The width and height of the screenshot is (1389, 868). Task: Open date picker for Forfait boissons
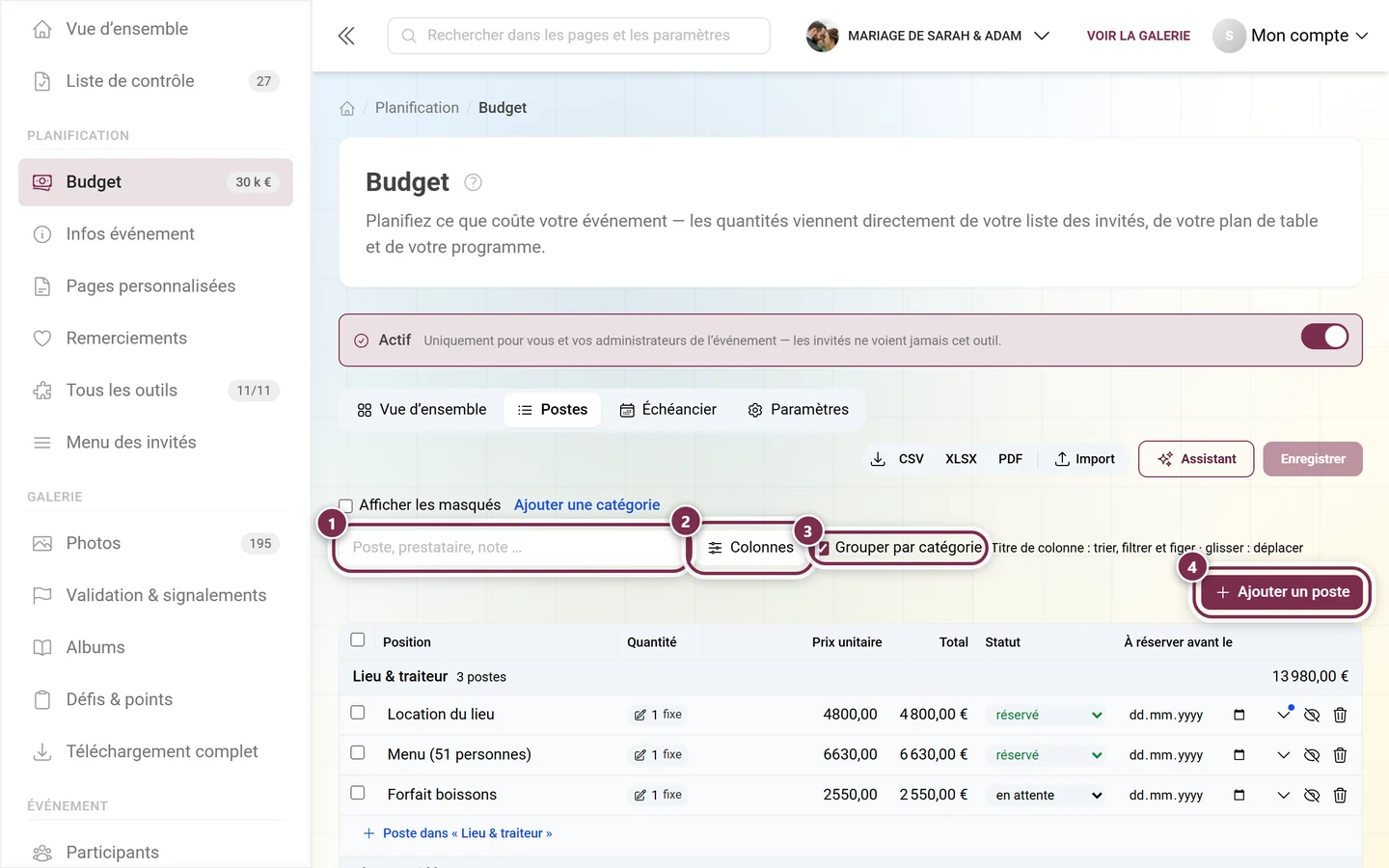click(x=1239, y=796)
